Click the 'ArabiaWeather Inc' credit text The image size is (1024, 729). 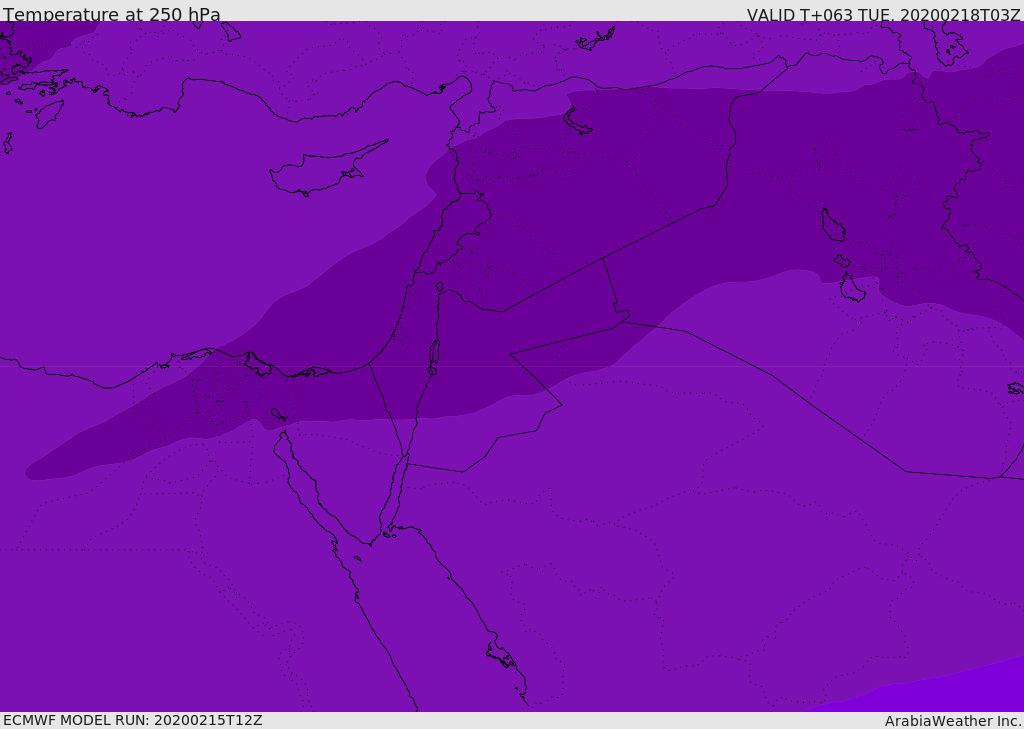953,721
